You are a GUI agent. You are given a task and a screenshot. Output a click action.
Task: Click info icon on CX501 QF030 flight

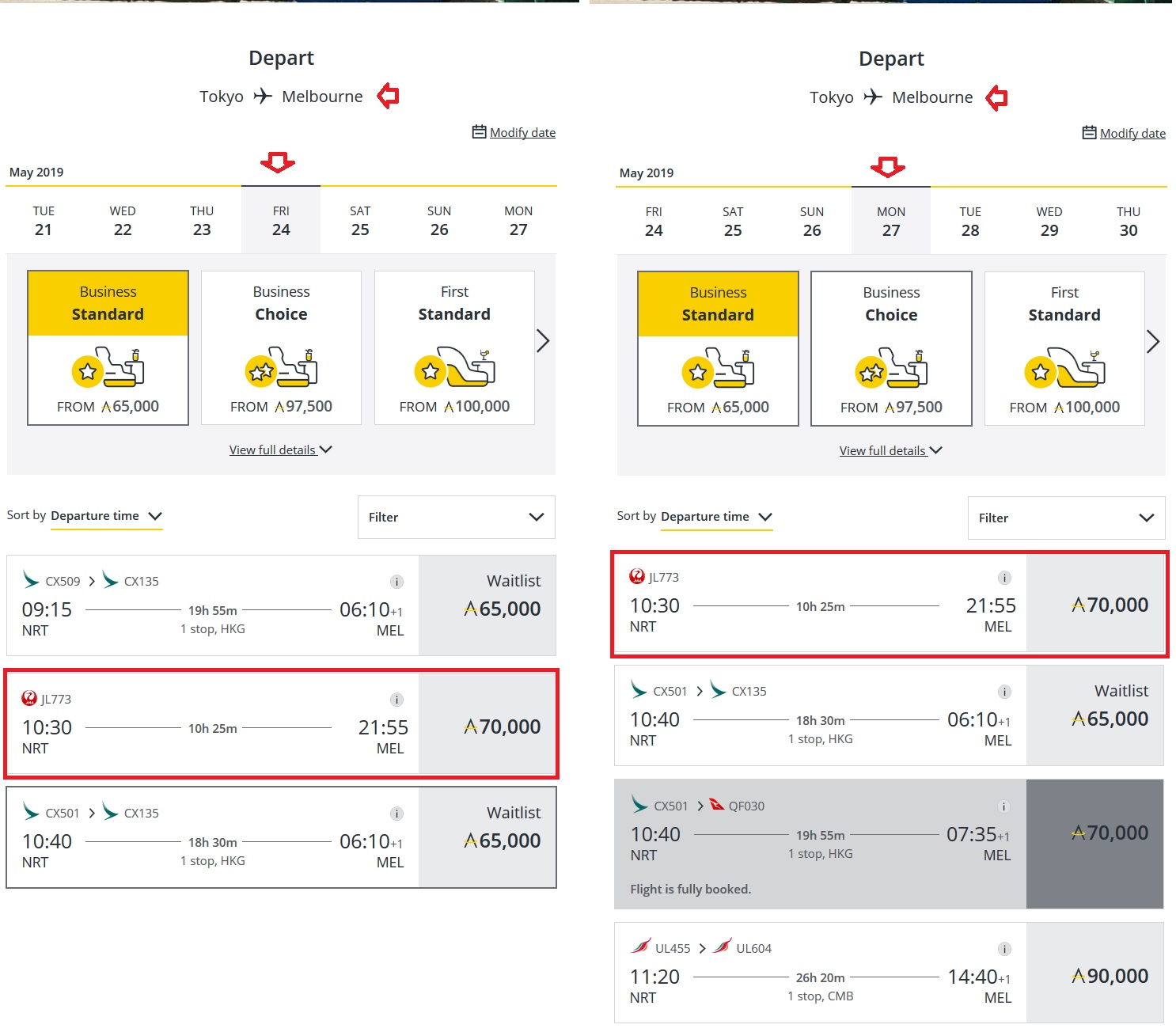1003,806
